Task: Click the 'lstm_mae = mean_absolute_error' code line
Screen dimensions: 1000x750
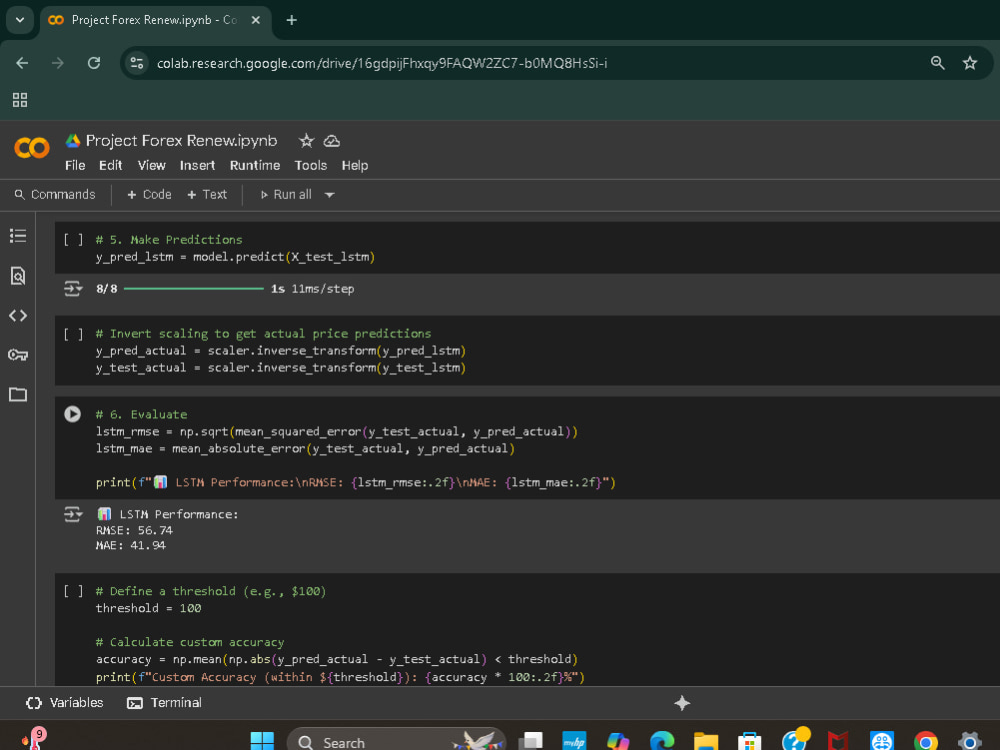Action: coord(305,449)
